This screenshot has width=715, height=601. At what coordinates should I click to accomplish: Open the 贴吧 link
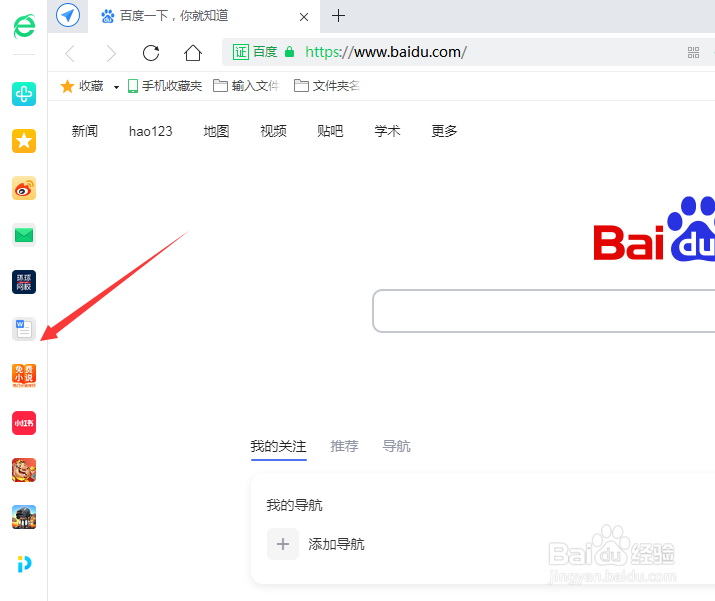tap(330, 131)
